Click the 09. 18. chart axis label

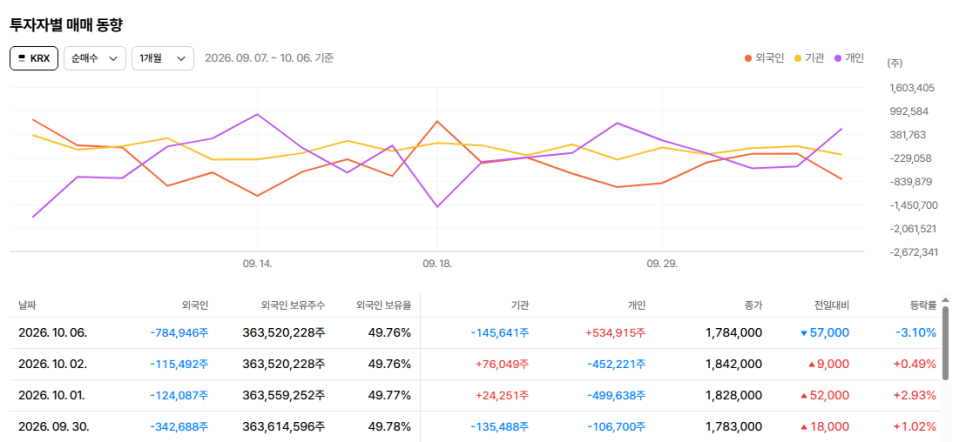437,264
